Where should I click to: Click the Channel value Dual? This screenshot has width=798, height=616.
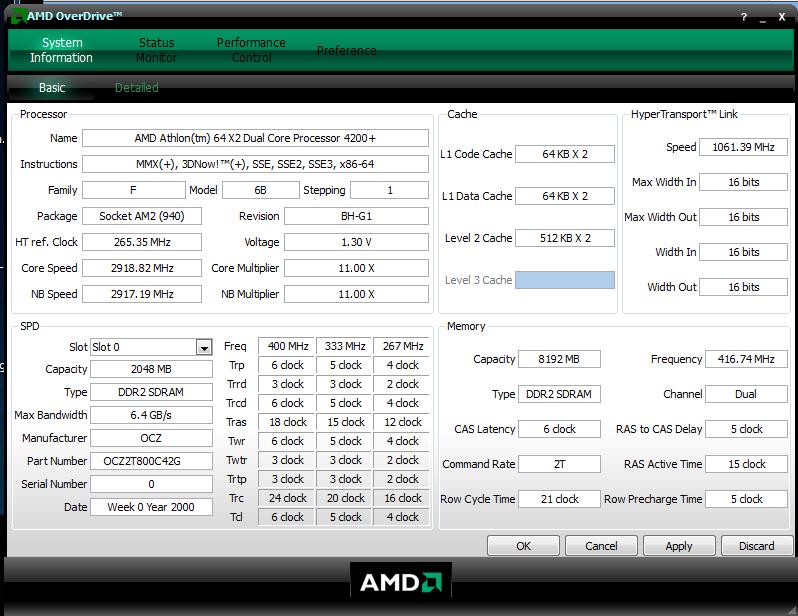[x=746, y=394]
